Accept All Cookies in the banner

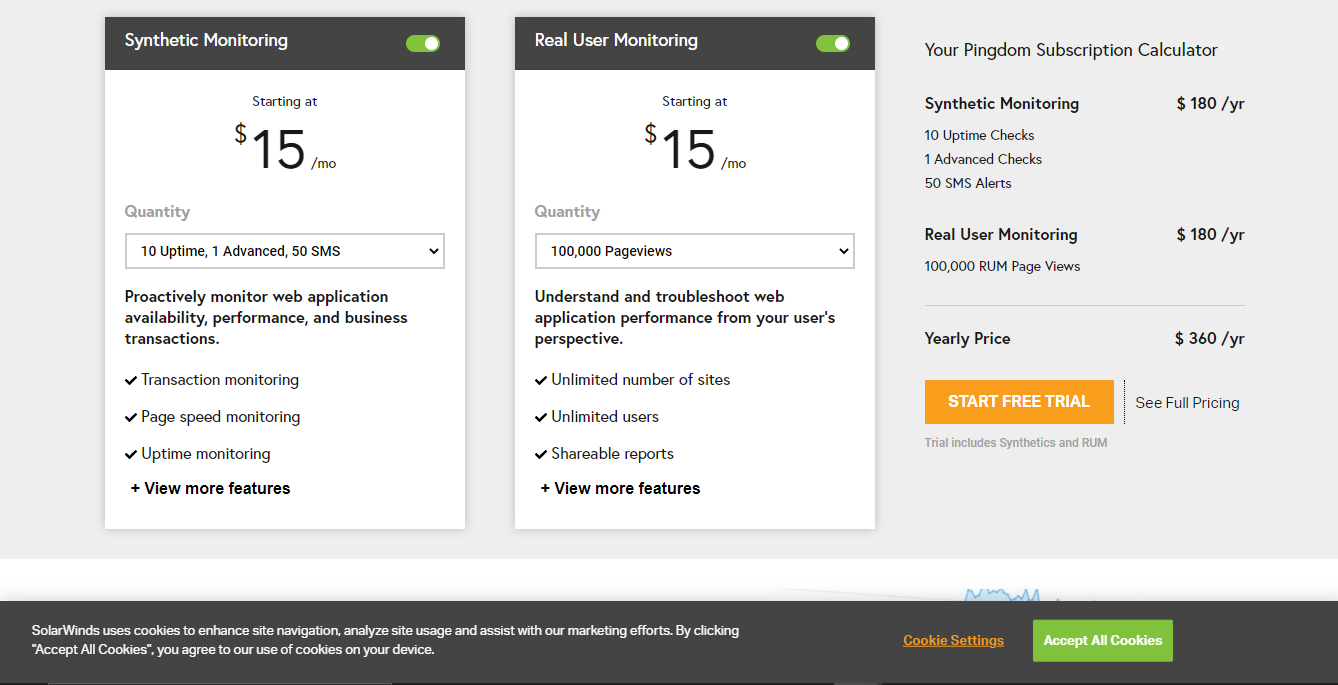point(1102,640)
